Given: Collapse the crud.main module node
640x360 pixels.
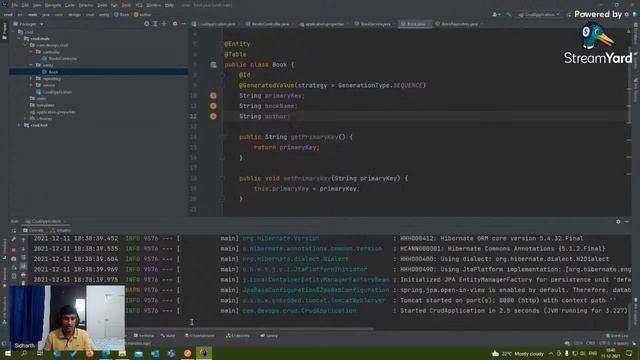Looking at the screenshot, I should click(19, 38).
